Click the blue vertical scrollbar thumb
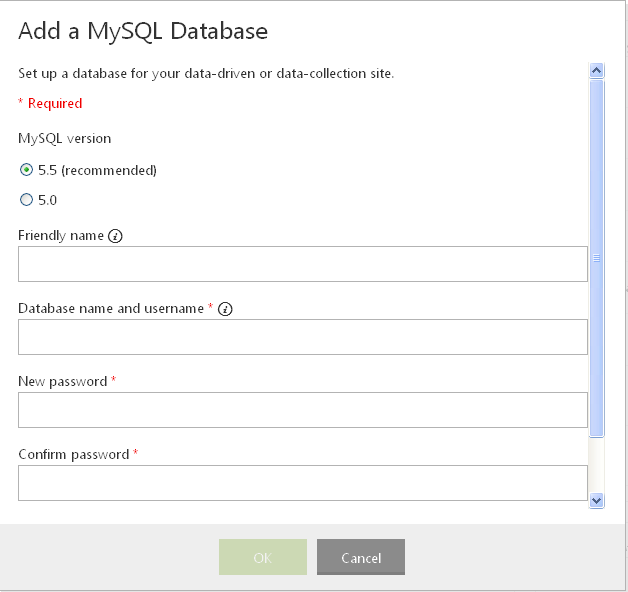Image resolution: width=628 pixels, height=592 pixels. (x=596, y=258)
